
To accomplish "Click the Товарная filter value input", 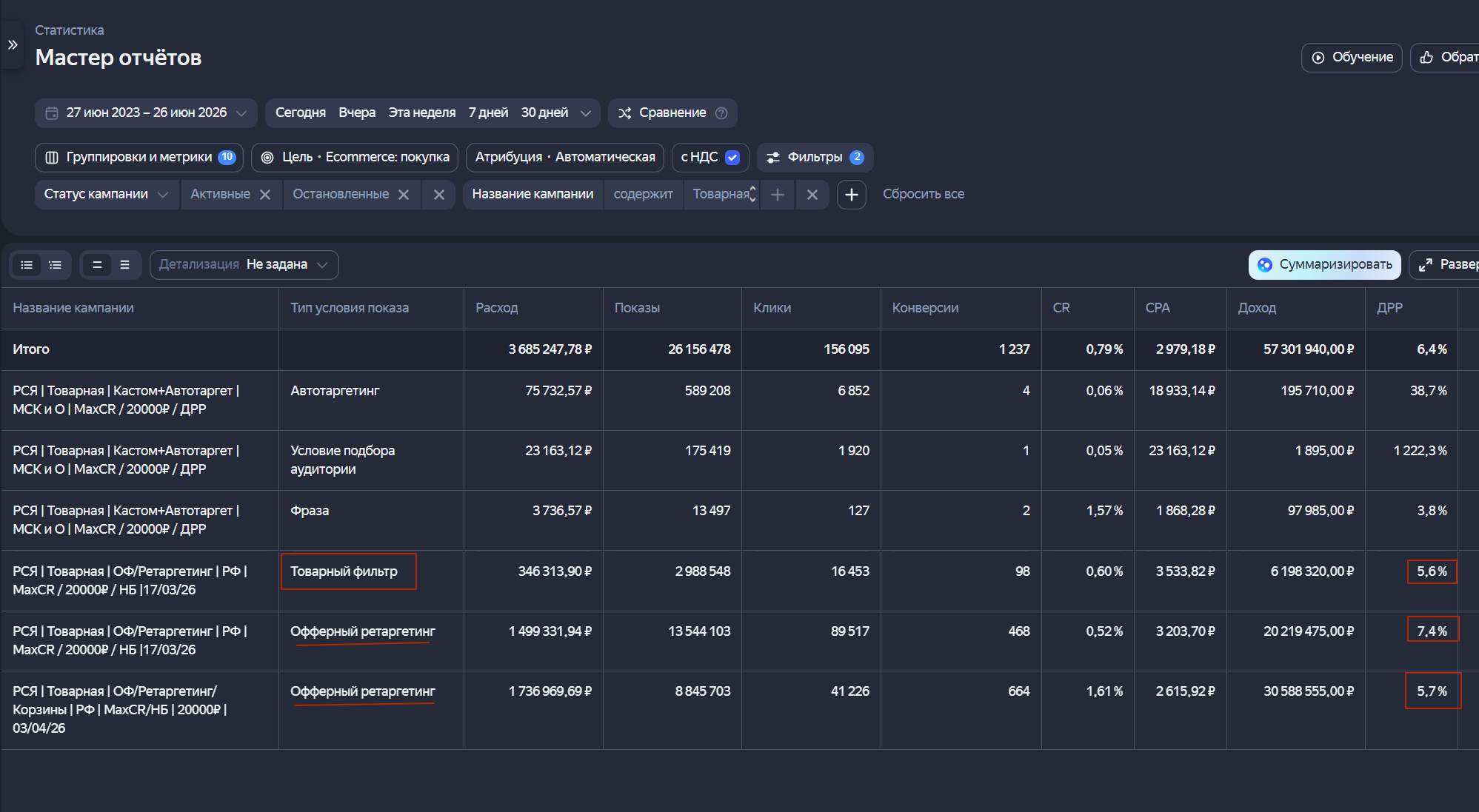I will click(721, 194).
